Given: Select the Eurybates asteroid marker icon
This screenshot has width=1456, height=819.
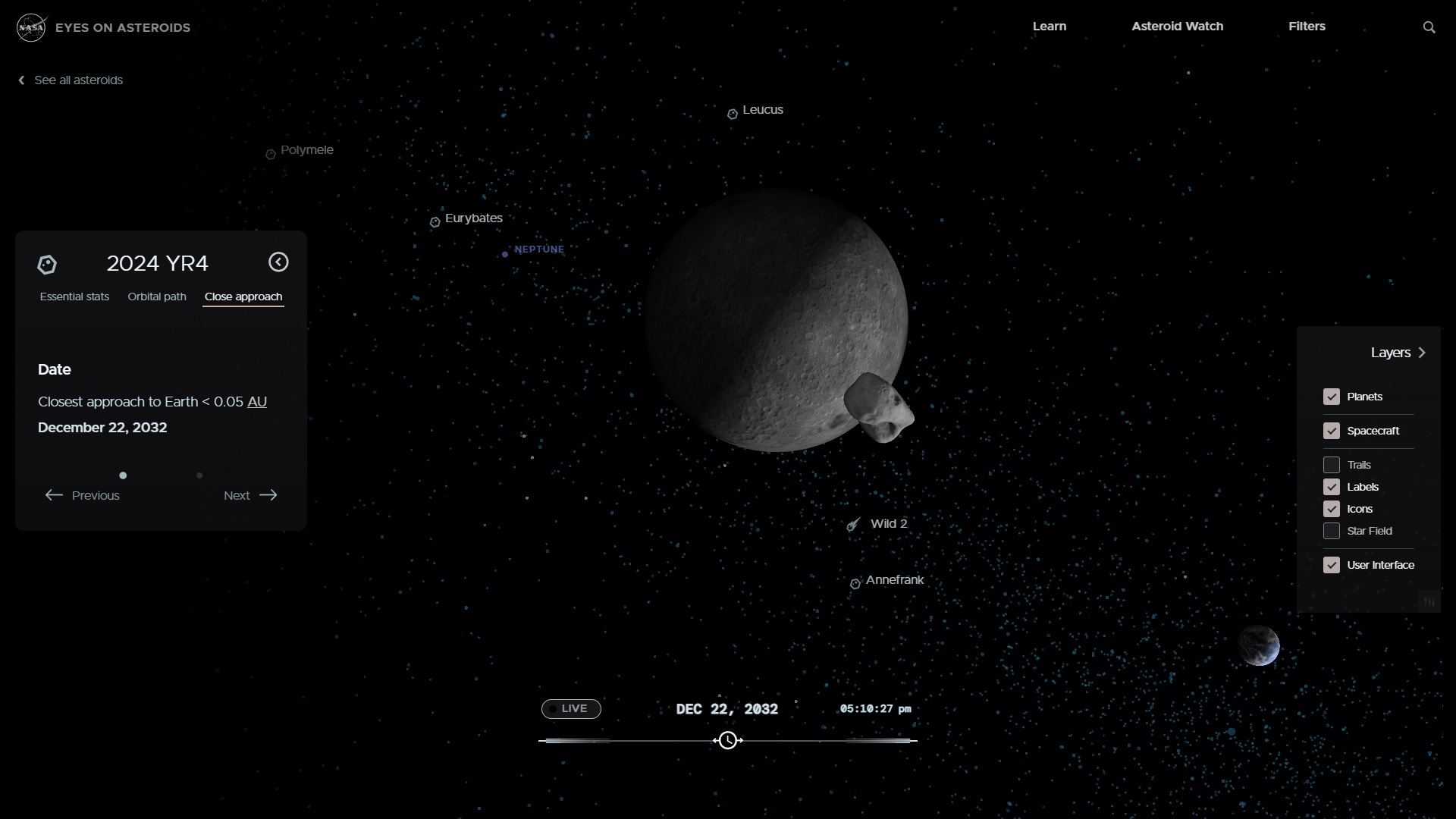Looking at the screenshot, I should [x=435, y=222].
